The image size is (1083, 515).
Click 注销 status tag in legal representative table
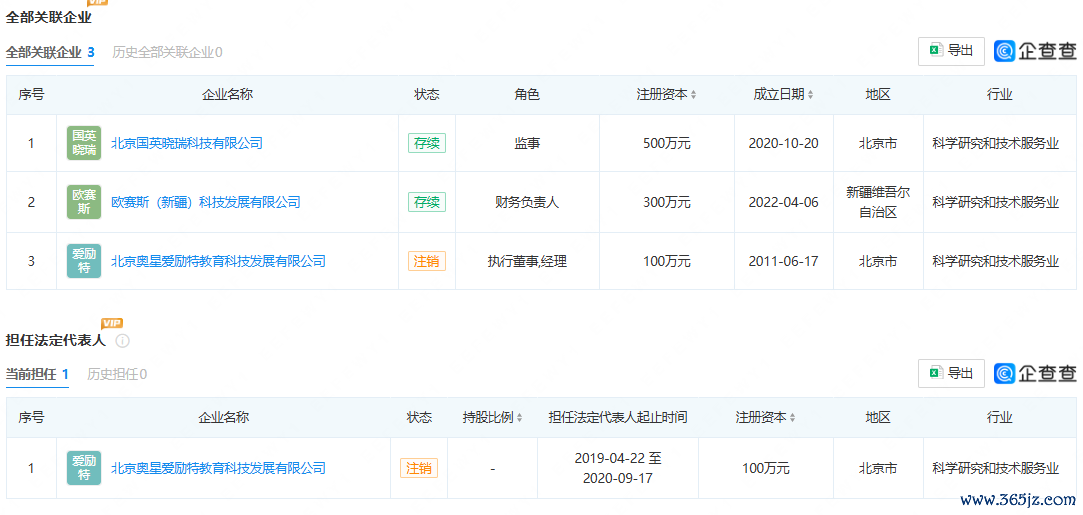click(x=419, y=468)
